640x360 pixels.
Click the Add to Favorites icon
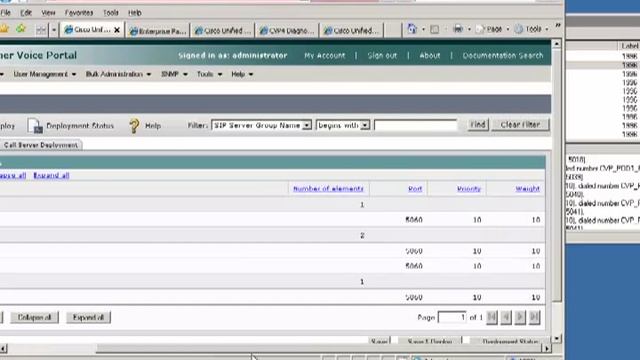click(21, 29)
